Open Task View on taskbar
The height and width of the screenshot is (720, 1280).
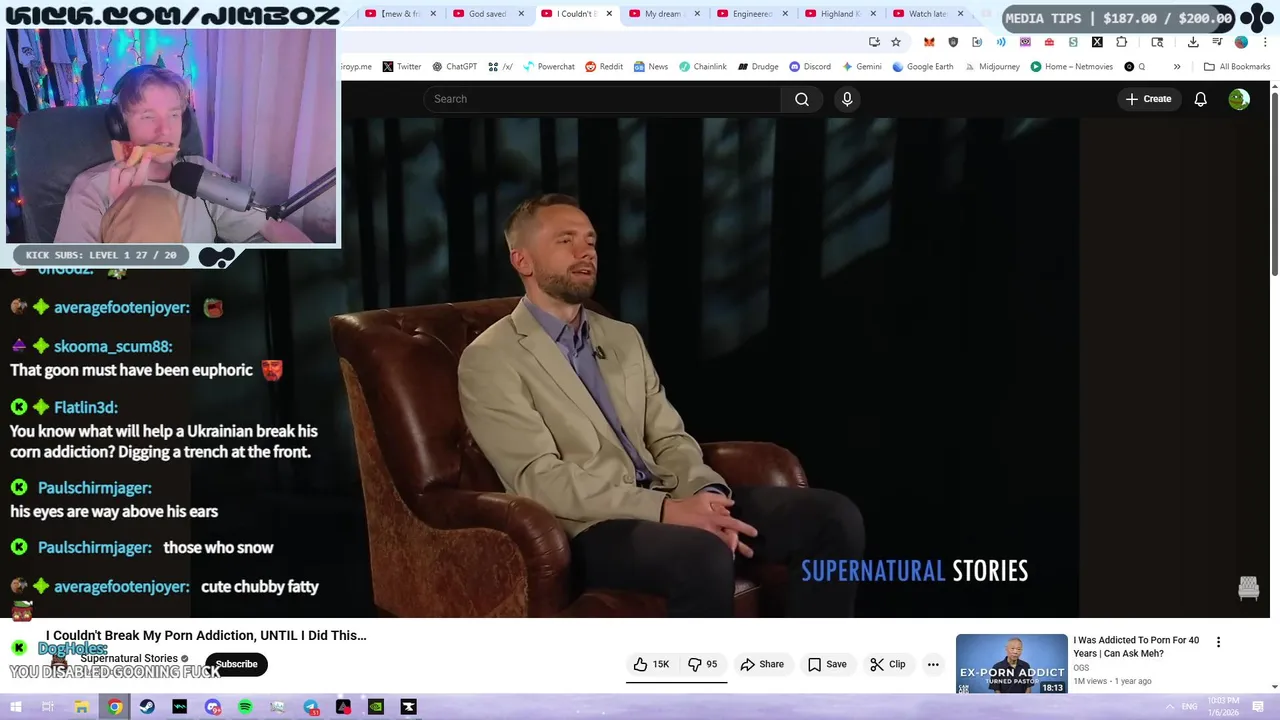(48, 707)
